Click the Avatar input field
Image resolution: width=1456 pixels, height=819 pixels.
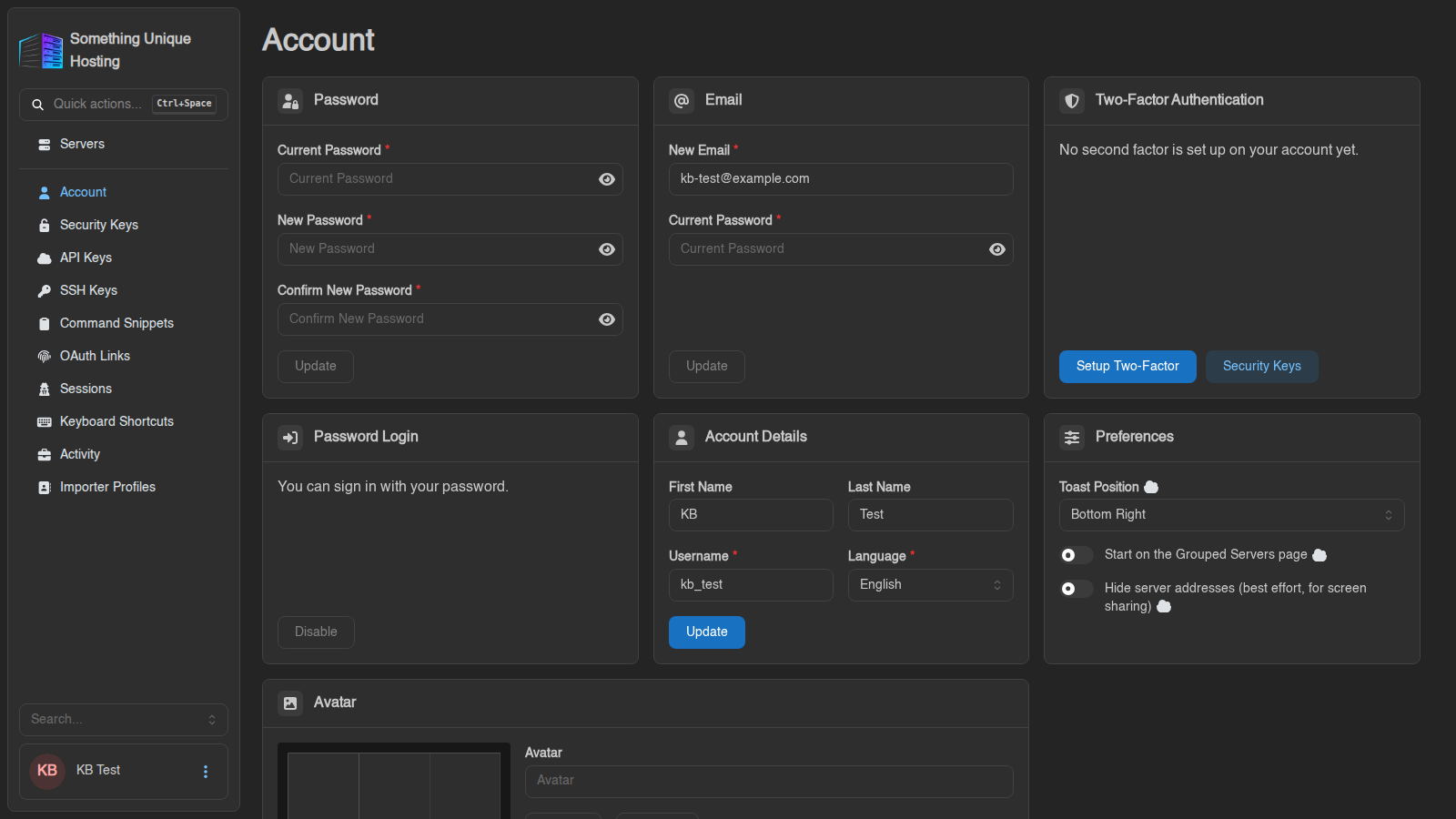point(769,782)
